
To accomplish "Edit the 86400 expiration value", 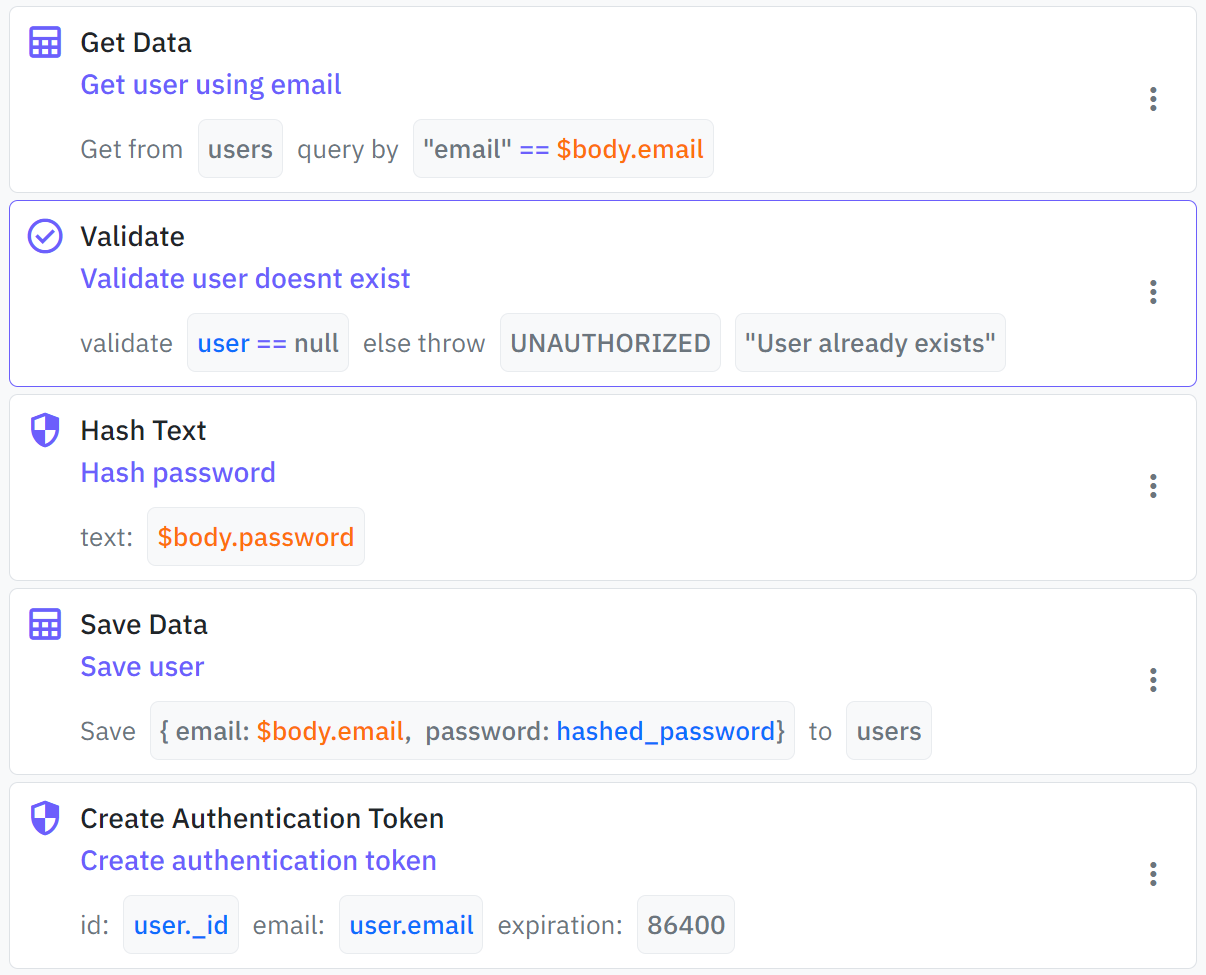I will pyautogui.click(x=686, y=924).
